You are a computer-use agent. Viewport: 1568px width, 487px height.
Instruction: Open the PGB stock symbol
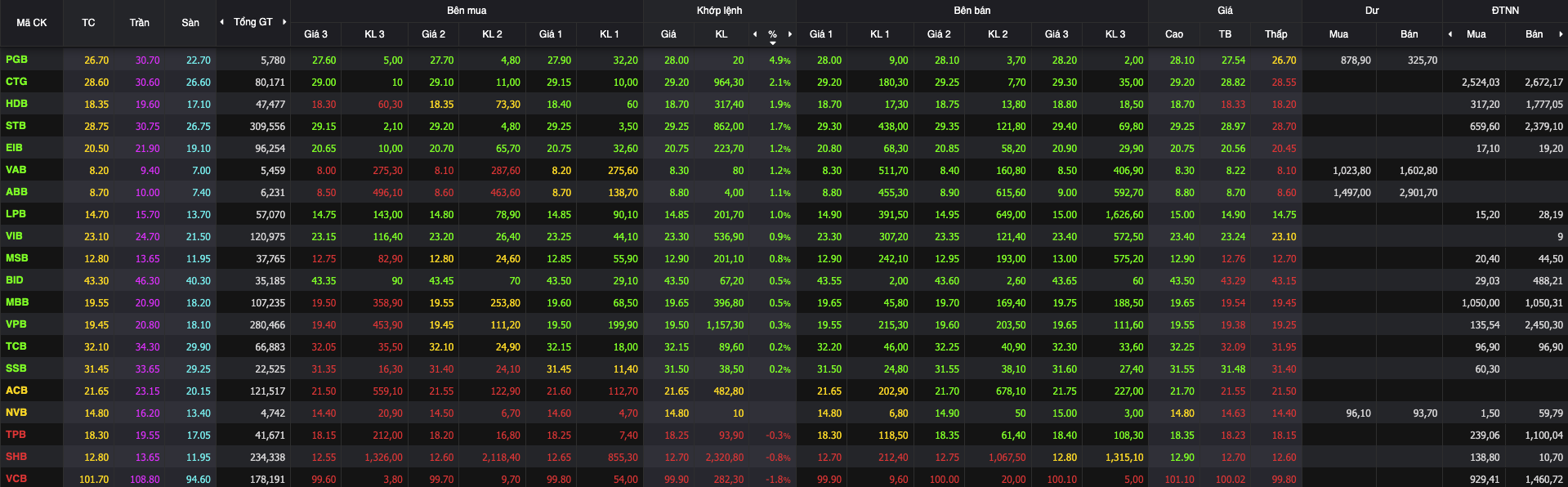(x=16, y=60)
